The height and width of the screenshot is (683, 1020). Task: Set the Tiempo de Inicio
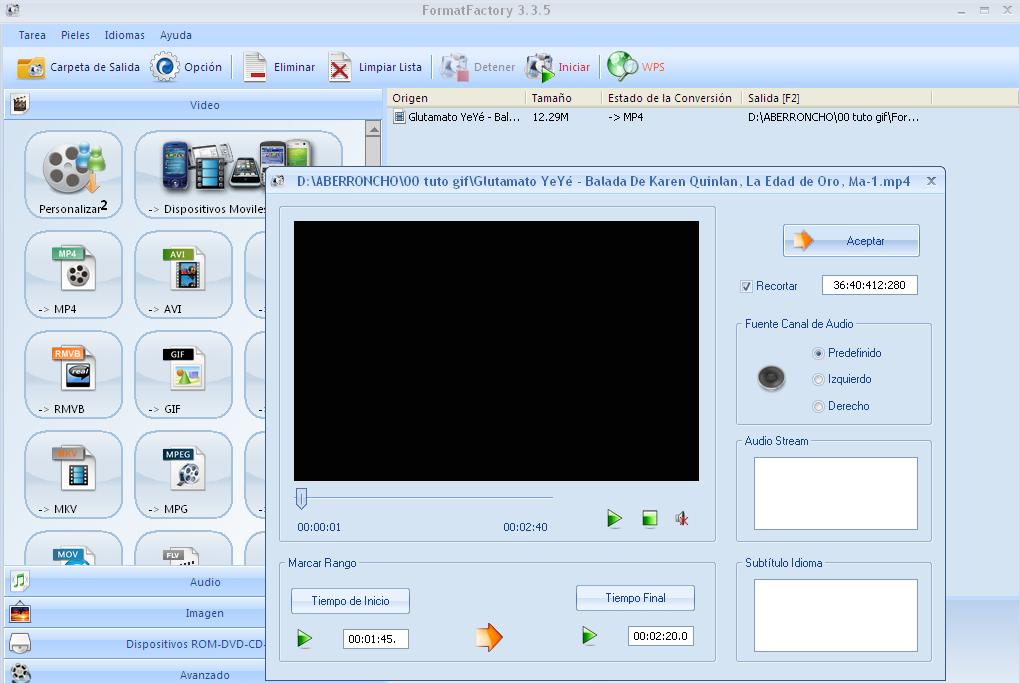pos(350,601)
